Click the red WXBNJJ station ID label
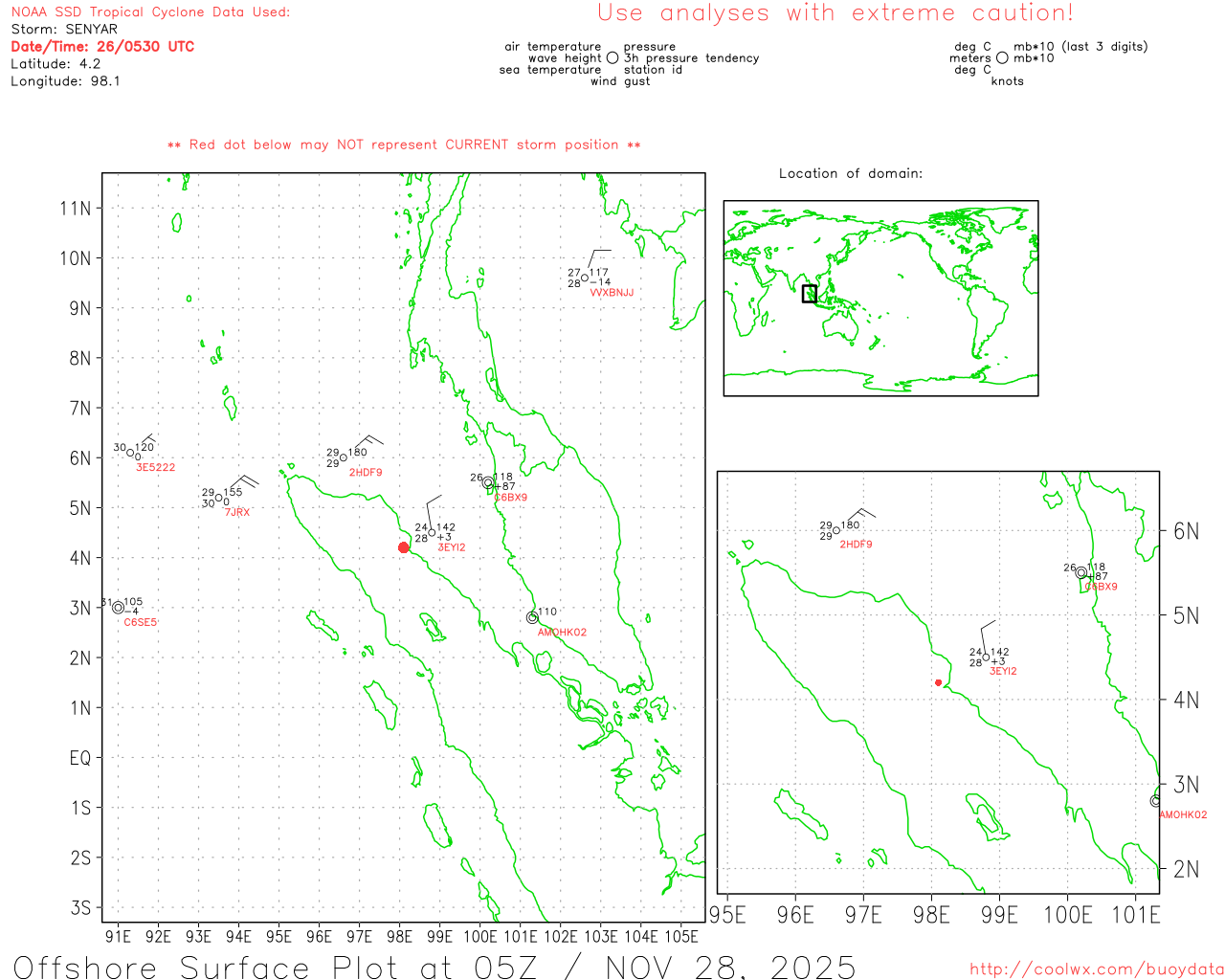This screenshot has height=980, width=1225. [612, 293]
